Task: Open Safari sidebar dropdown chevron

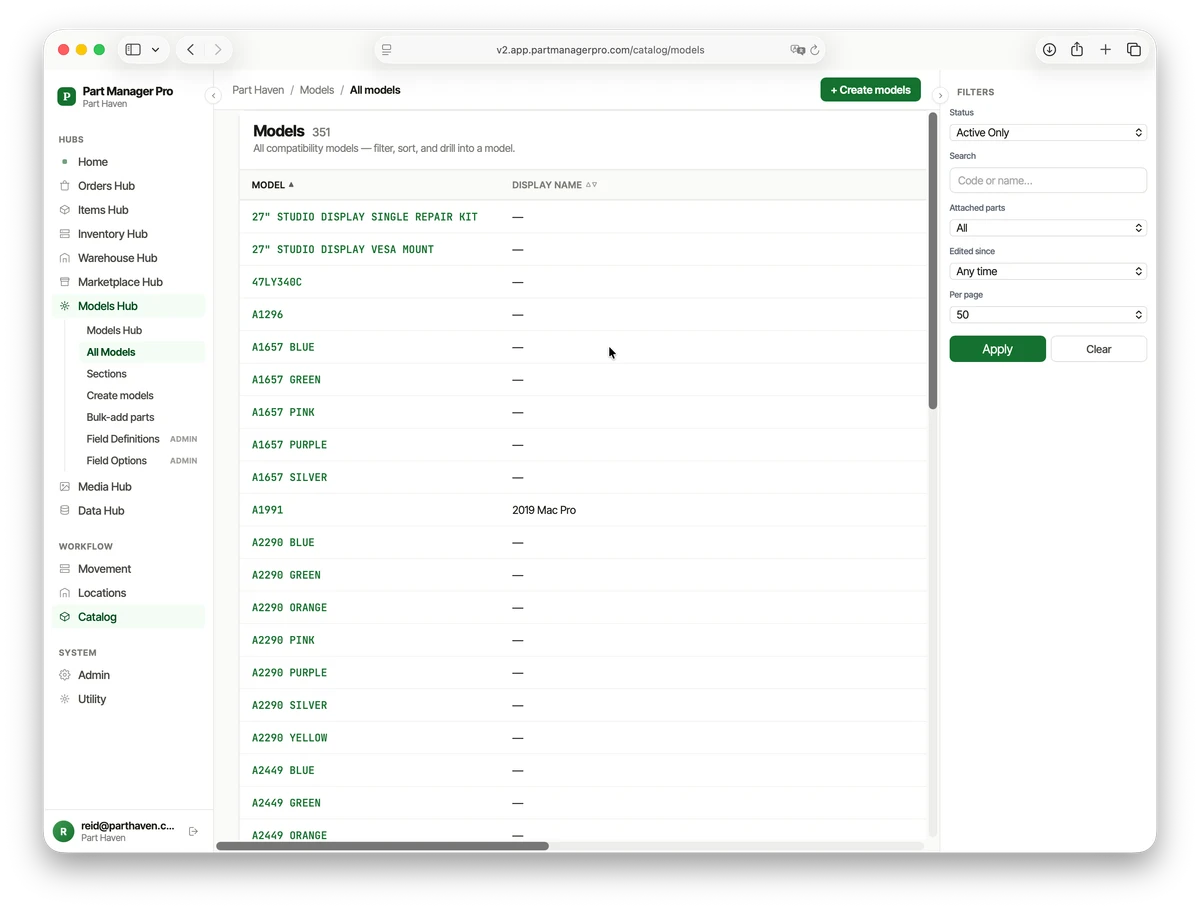Action: coord(155,49)
